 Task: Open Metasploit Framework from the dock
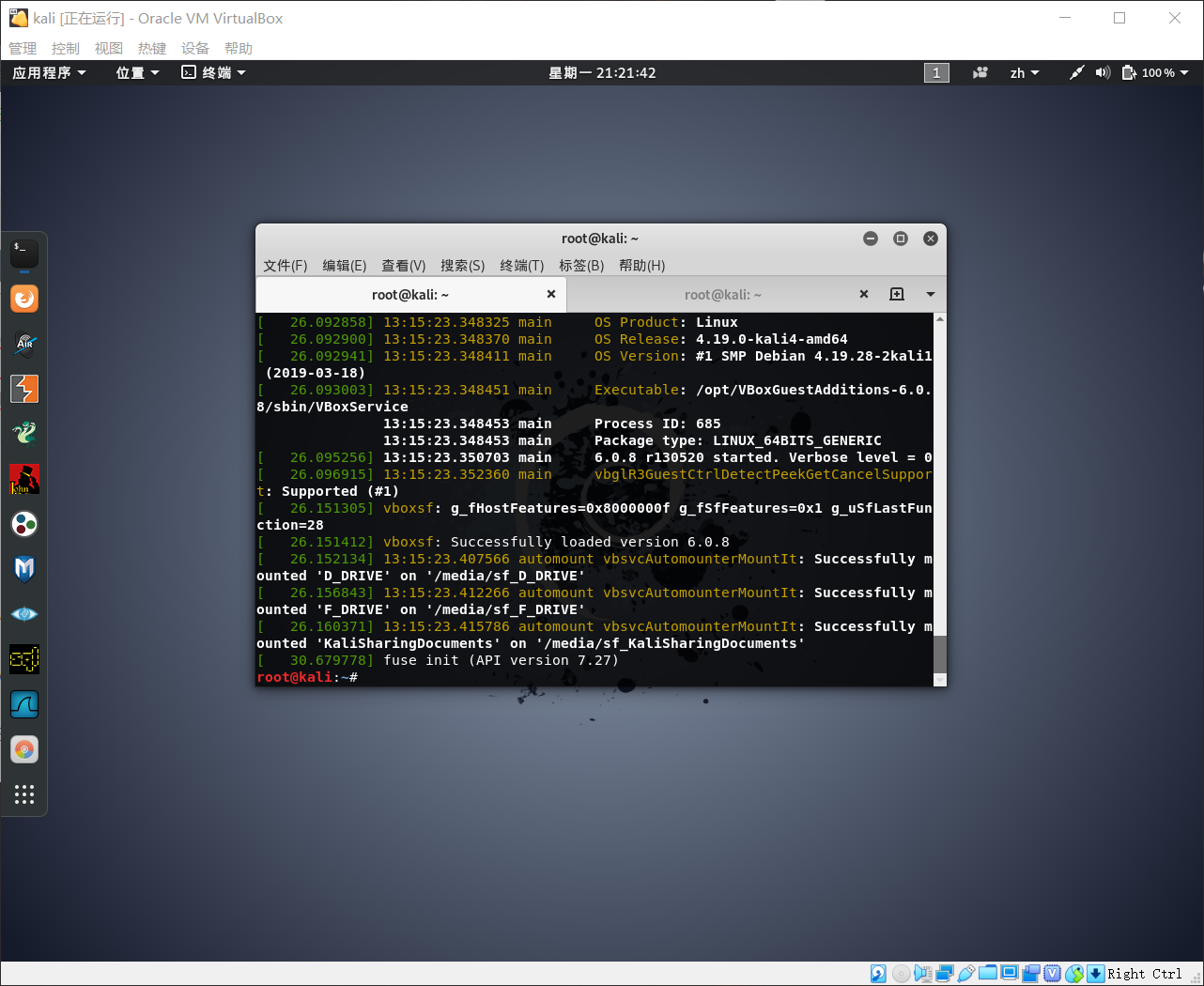click(x=23, y=569)
